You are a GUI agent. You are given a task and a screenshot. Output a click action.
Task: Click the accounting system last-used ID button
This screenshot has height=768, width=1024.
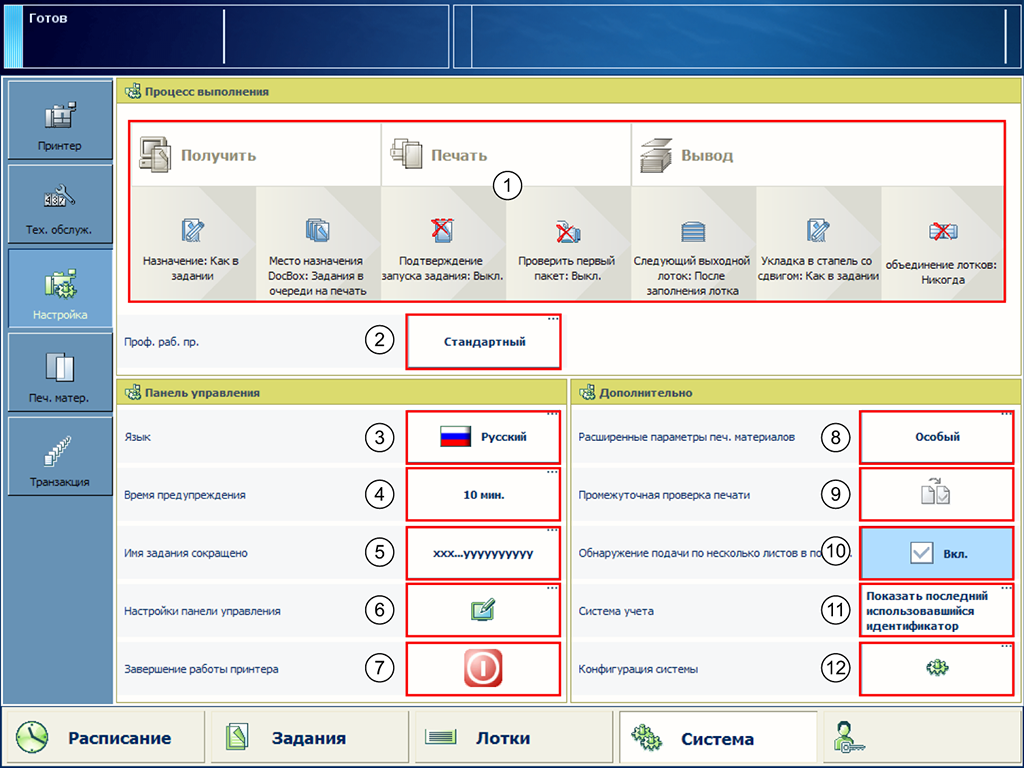[x=936, y=611]
